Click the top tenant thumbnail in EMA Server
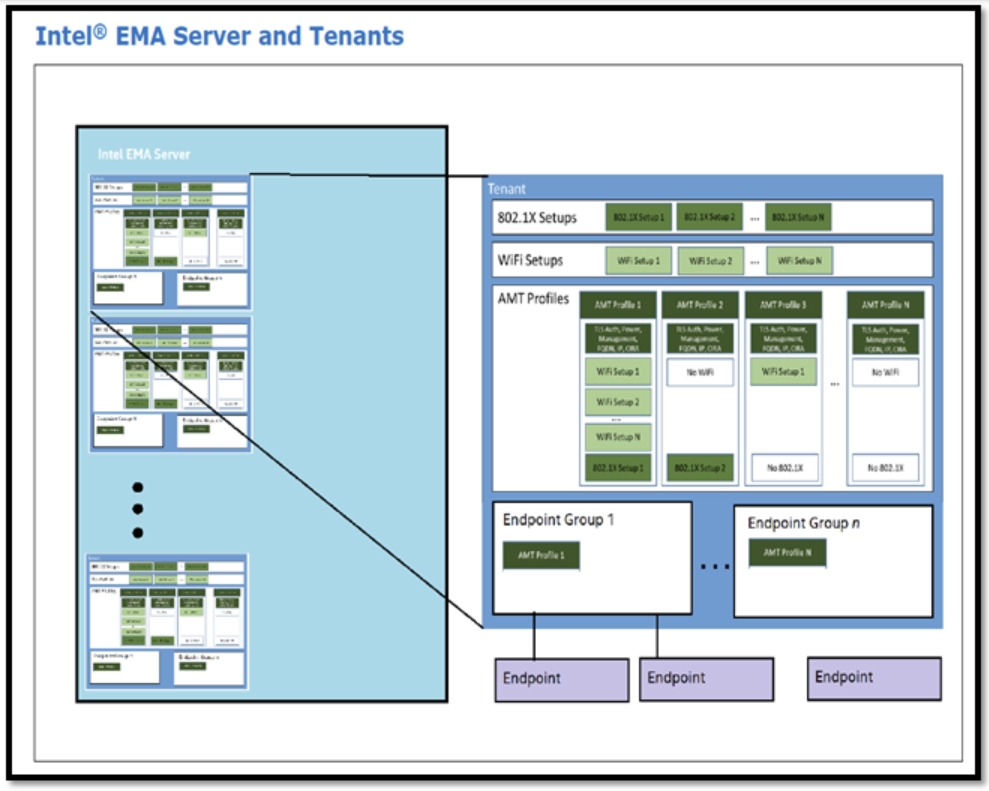The width and height of the screenshot is (989, 791). click(x=169, y=241)
